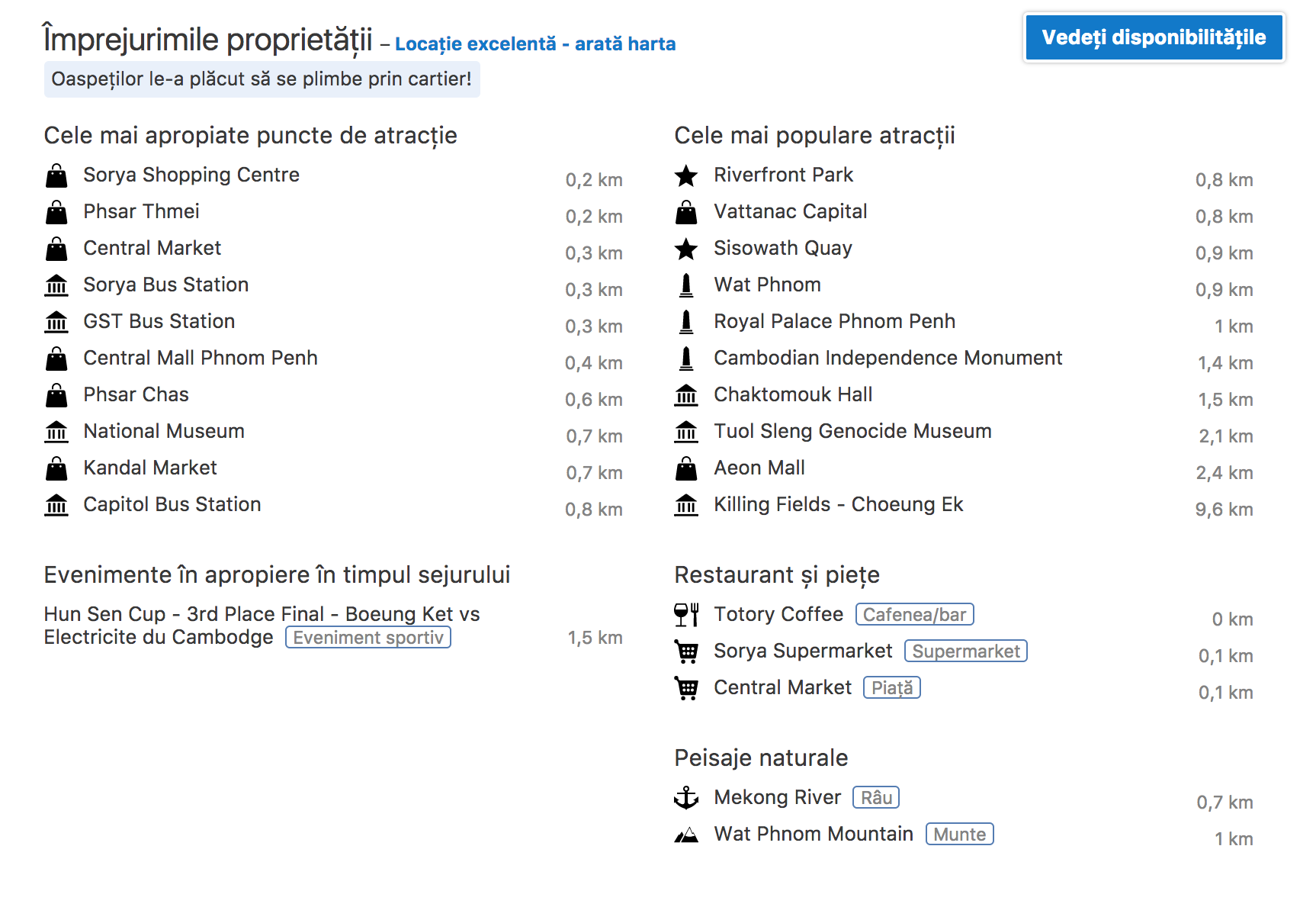Click the star icon beside Sisowath Quay
This screenshot has width=1316, height=920.
tap(686, 249)
